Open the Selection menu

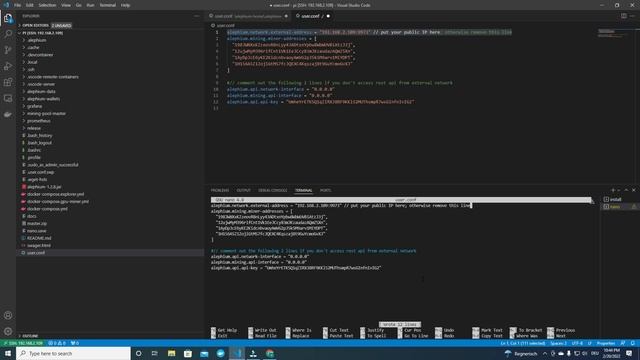pyautogui.click(x=47, y=5)
